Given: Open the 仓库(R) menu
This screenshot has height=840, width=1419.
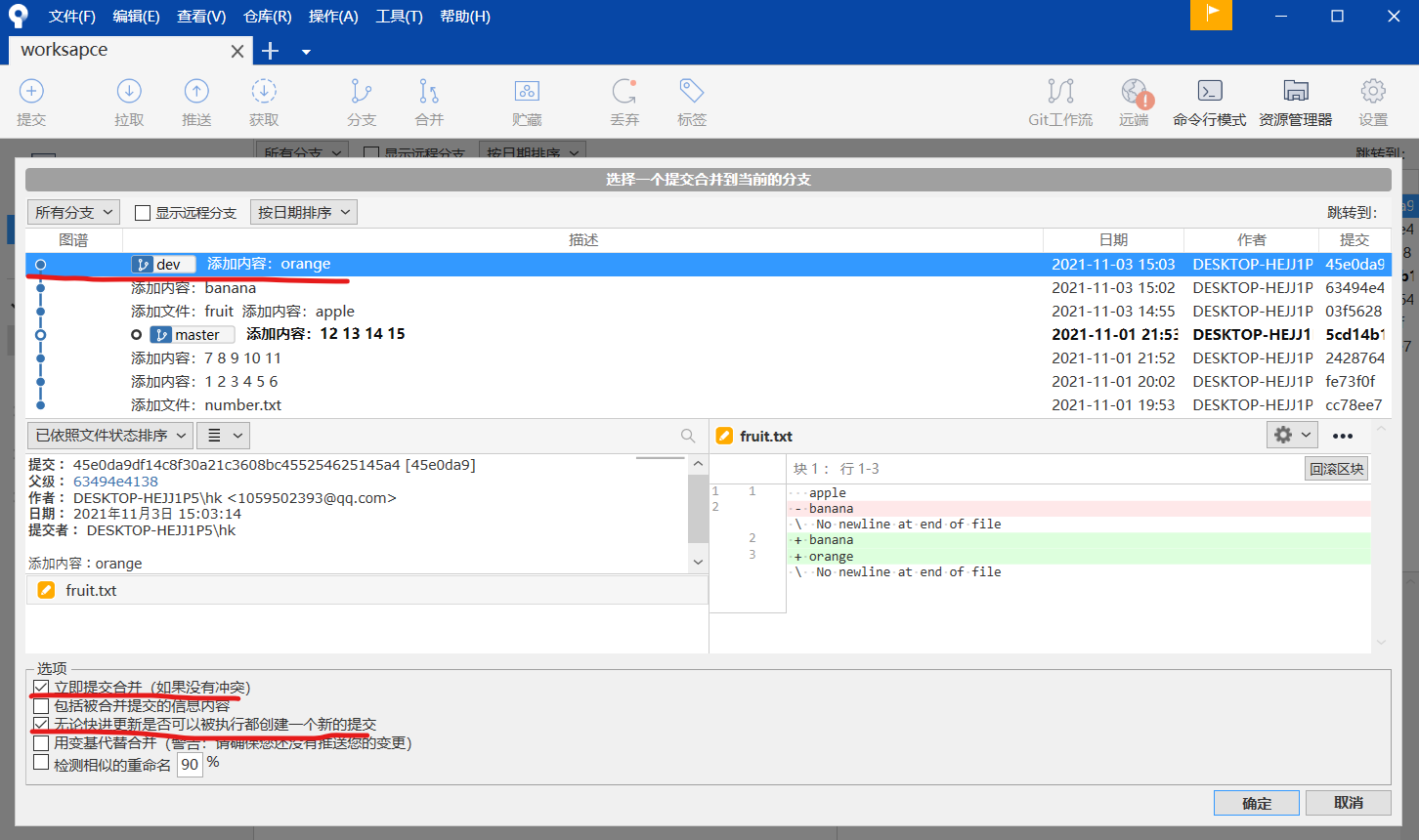Looking at the screenshot, I should [x=268, y=17].
